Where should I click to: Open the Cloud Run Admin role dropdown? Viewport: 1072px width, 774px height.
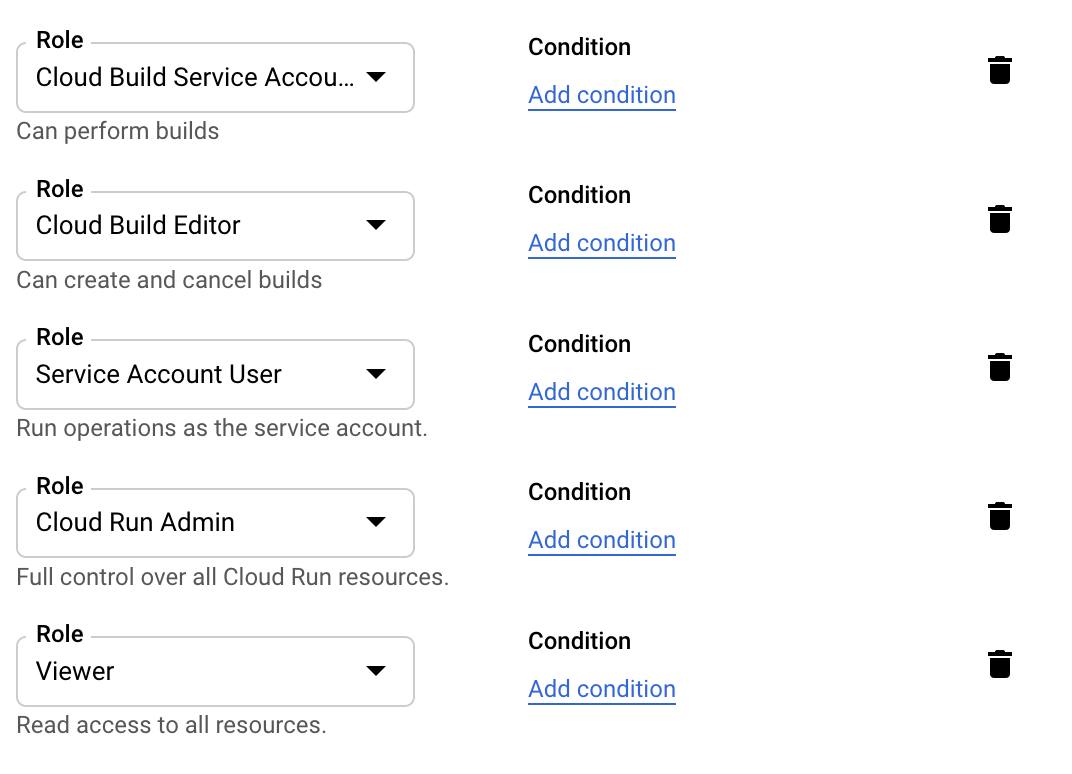pos(378,522)
